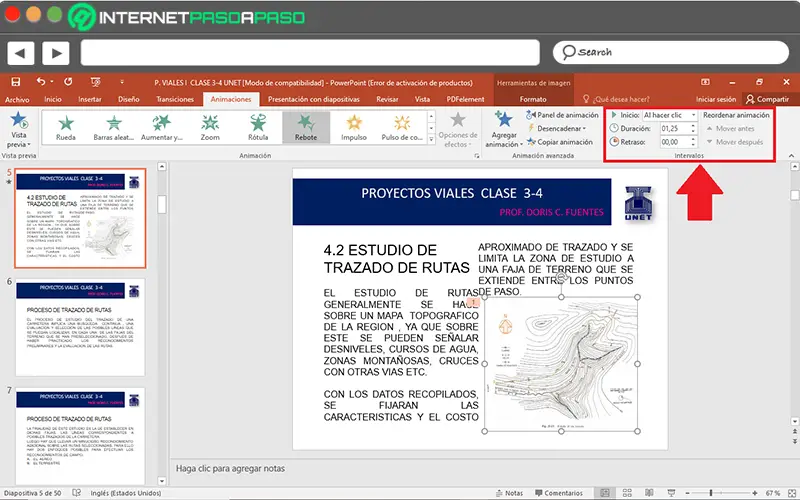800x500 pixels.
Task: Switch to Presentación con diapositivas tab
Action: point(314,99)
